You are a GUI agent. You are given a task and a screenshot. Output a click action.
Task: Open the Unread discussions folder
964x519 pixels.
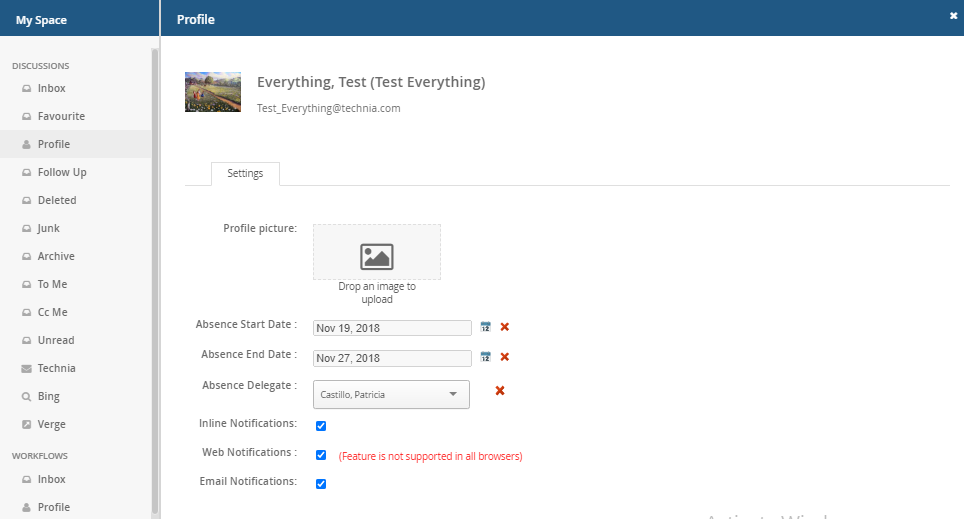pos(56,340)
